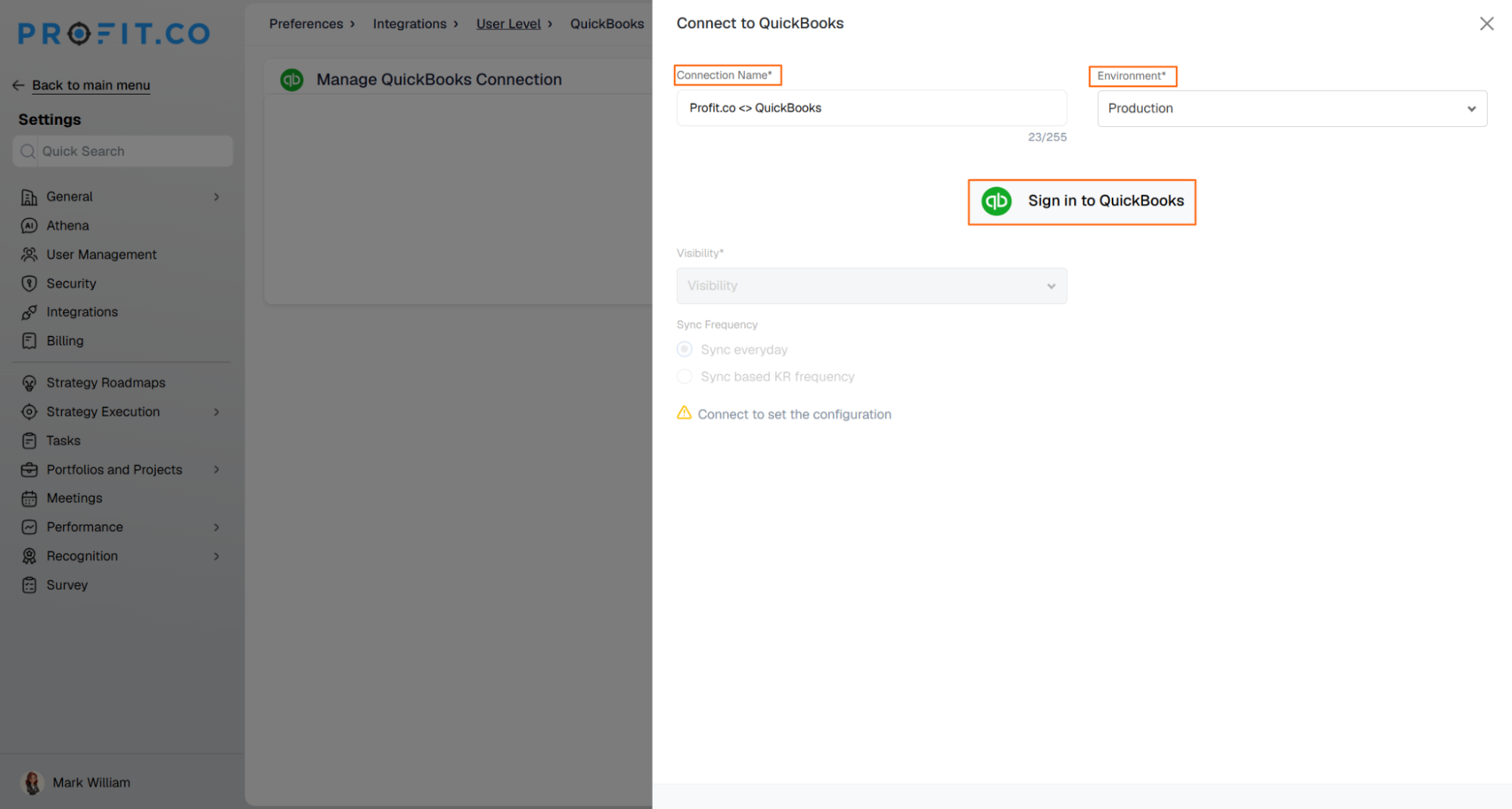Screen dimensions: 1512x809
Task: Click the Quick Search box in Settings
Action: pyautogui.click(x=123, y=151)
